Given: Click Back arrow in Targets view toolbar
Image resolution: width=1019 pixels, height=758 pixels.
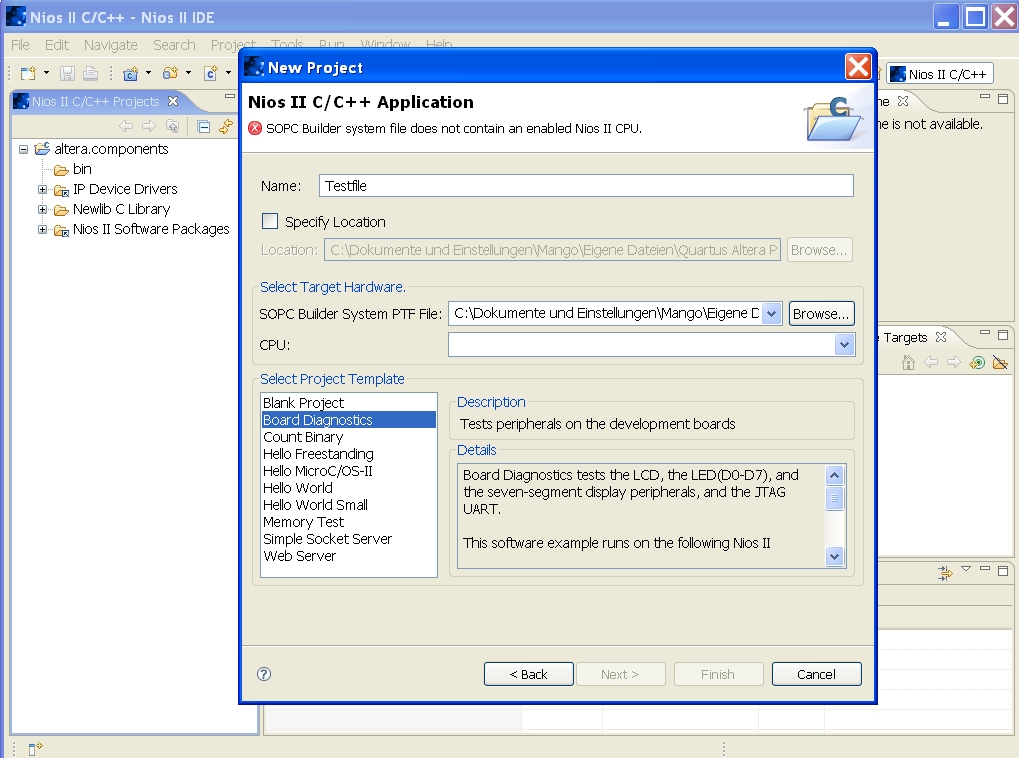Looking at the screenshot, I should [x=931, y=363].
